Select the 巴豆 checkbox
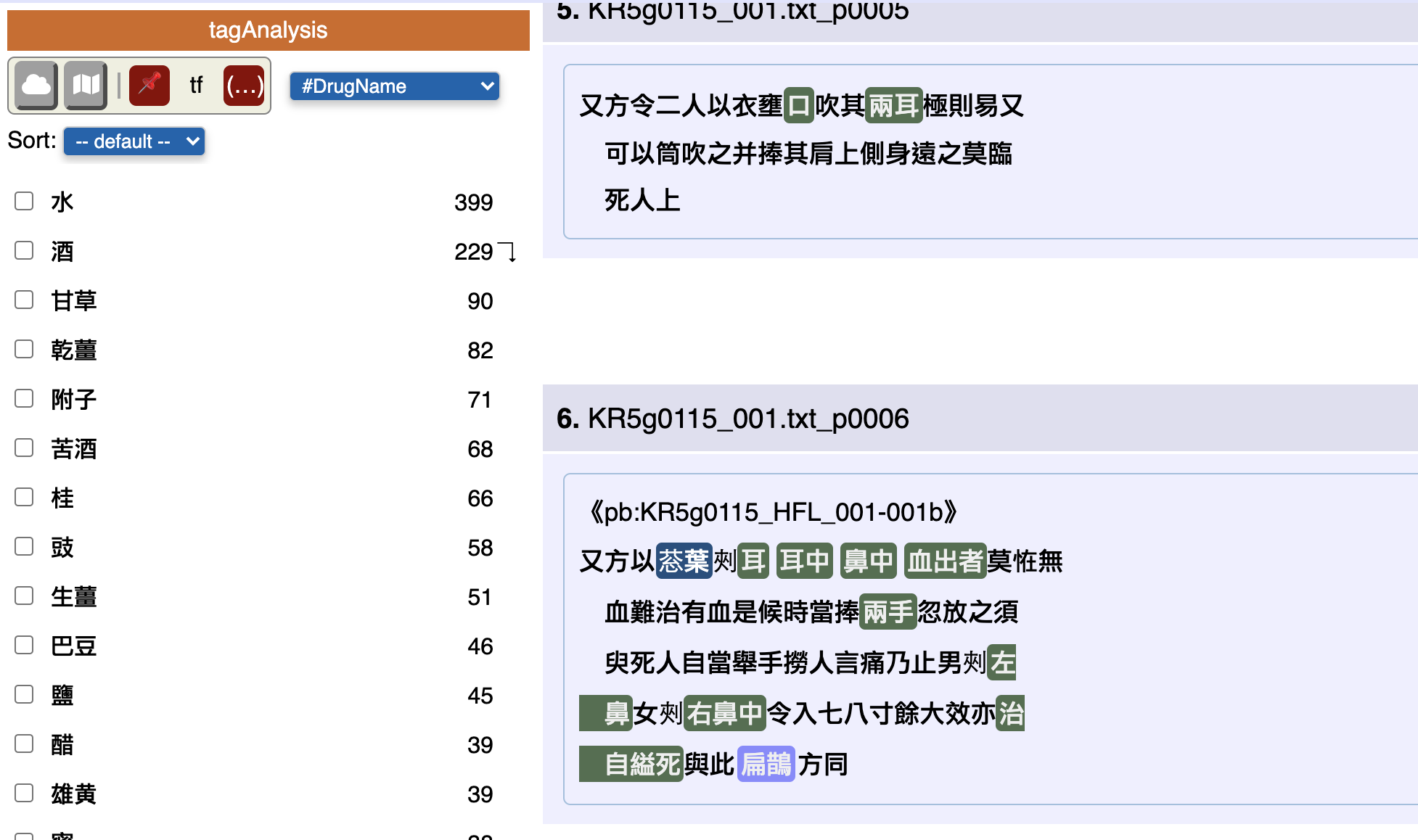Image resolution: width=1418 pixels, height=840 pixels. 24,645
